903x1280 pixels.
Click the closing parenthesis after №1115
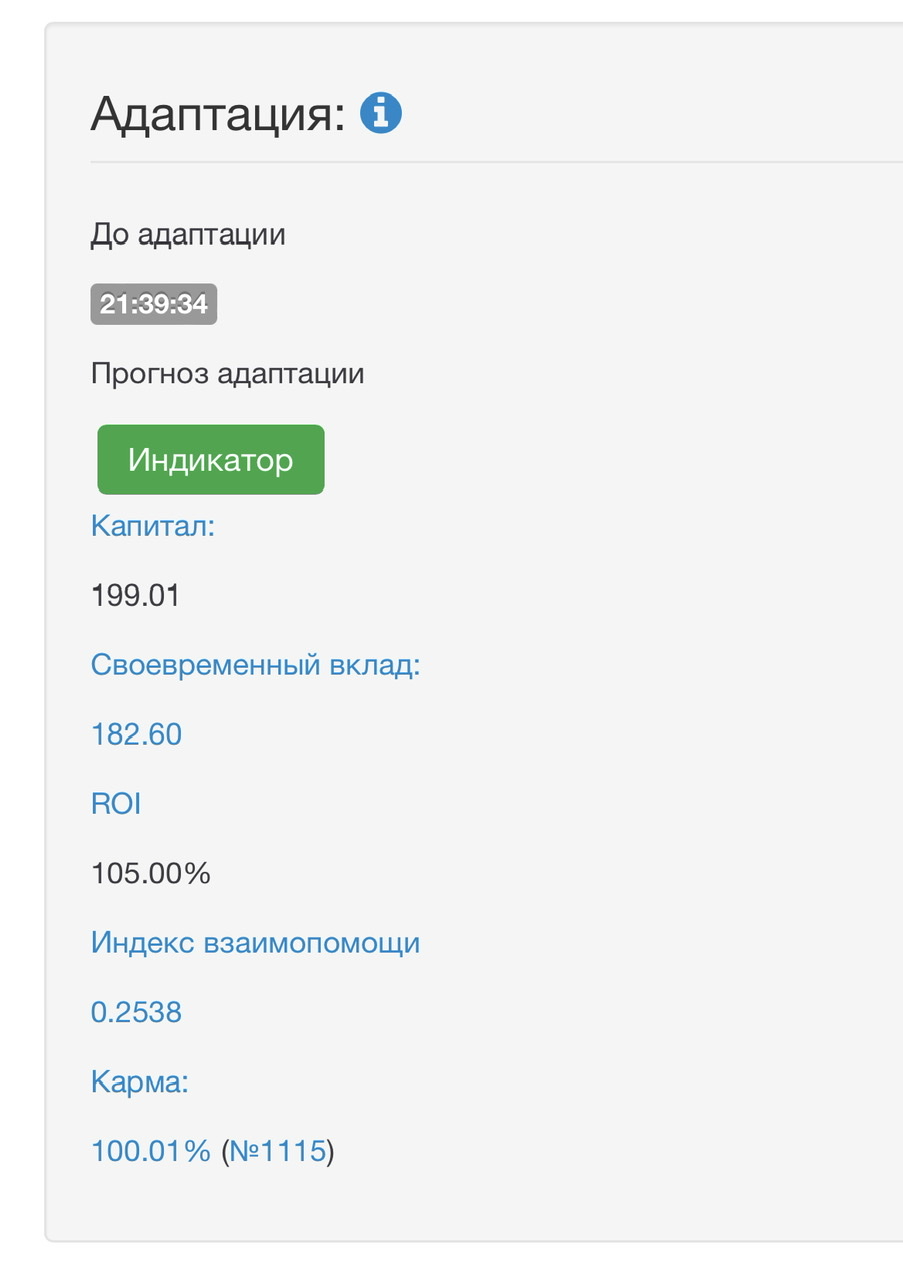(x=331, y=1152)
